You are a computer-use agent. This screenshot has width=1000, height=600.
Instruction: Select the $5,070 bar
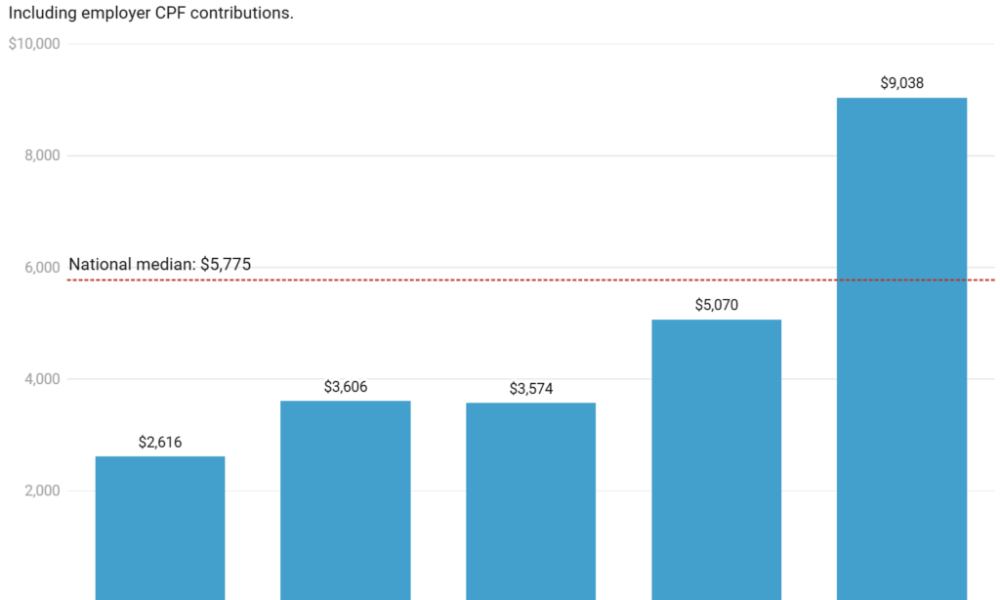pos(716,460)
